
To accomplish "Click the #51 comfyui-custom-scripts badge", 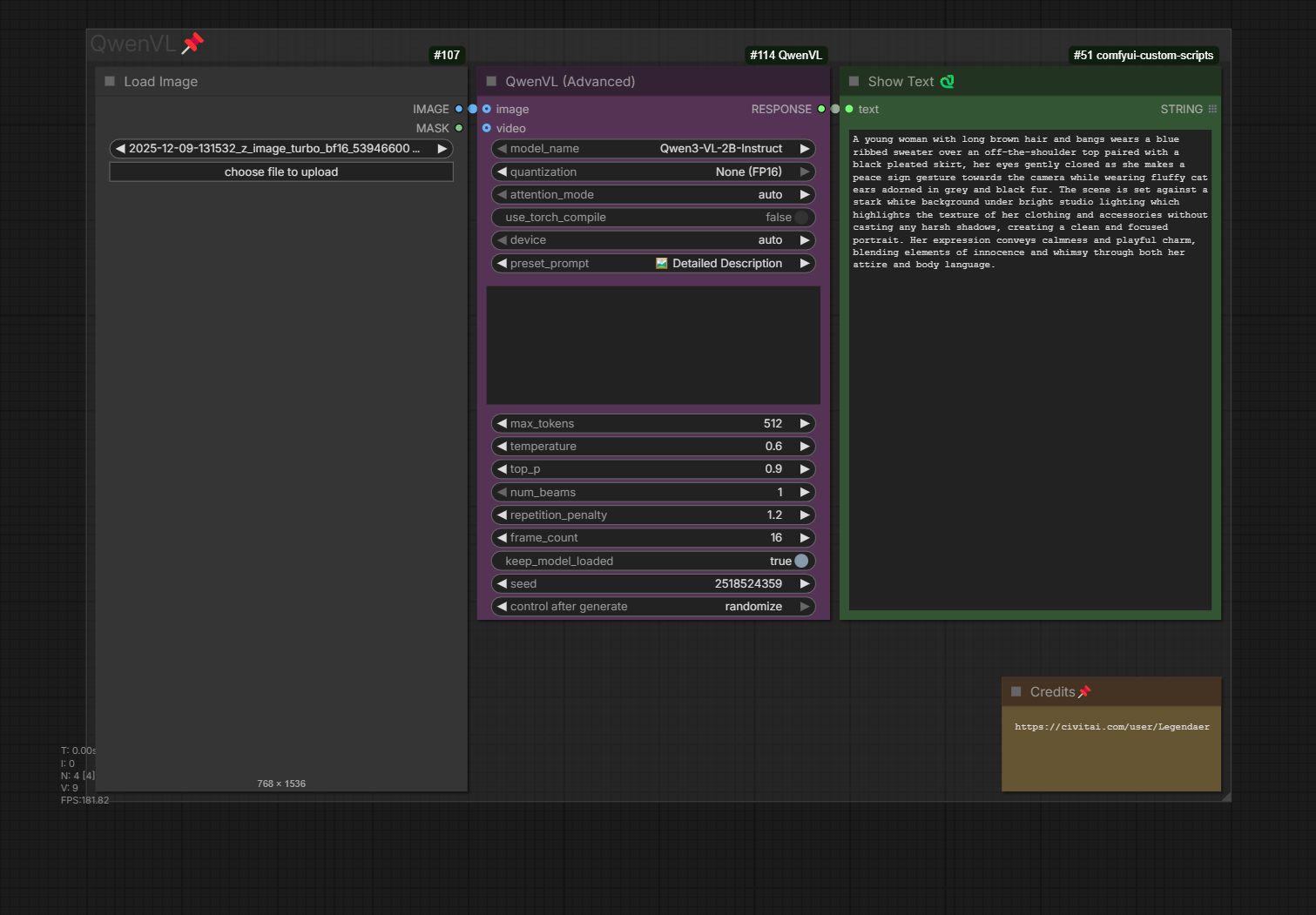I will (1143, 55).
